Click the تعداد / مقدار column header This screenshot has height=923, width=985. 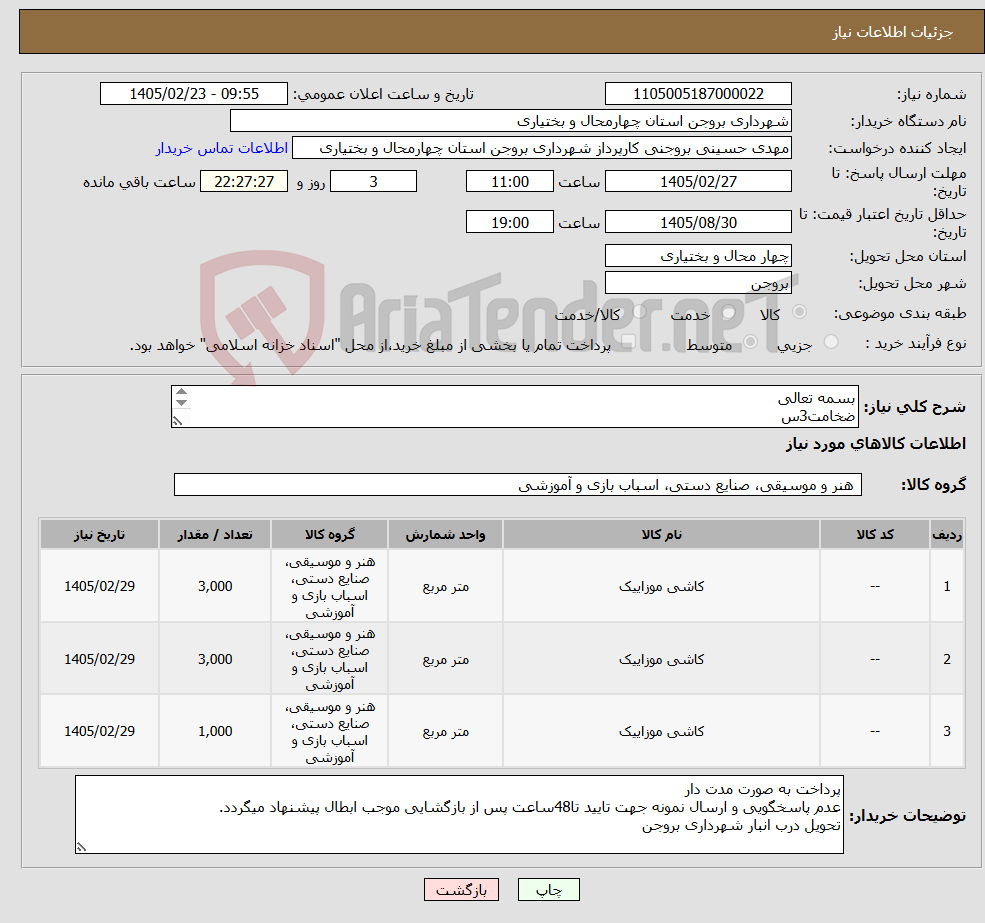click(215, 534)
